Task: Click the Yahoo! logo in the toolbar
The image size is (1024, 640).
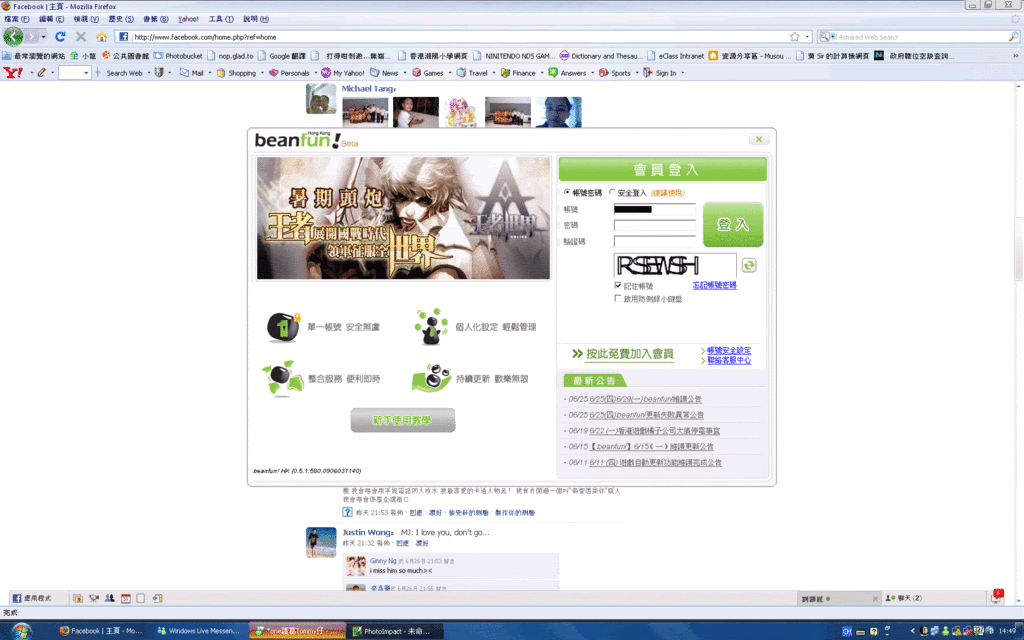Action: tap(12, 72)
